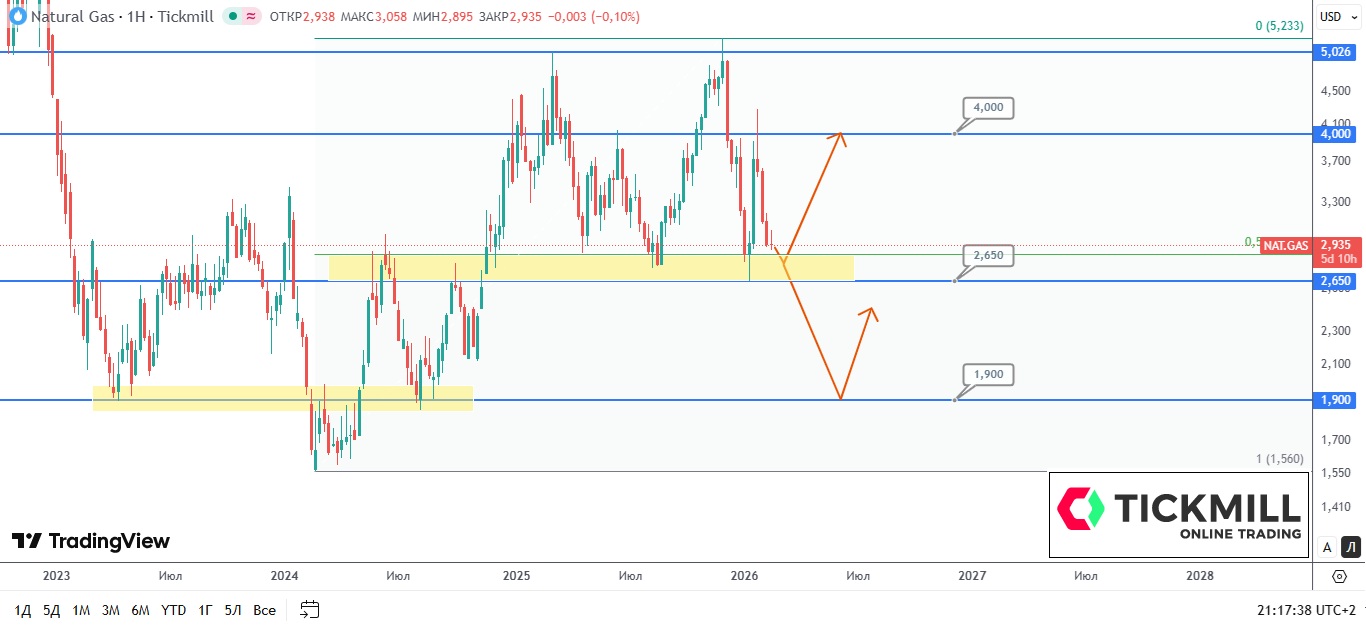1366x628 pixels.
Task: Click the pink approximate-data wave icon
Action: click(250, 17)
